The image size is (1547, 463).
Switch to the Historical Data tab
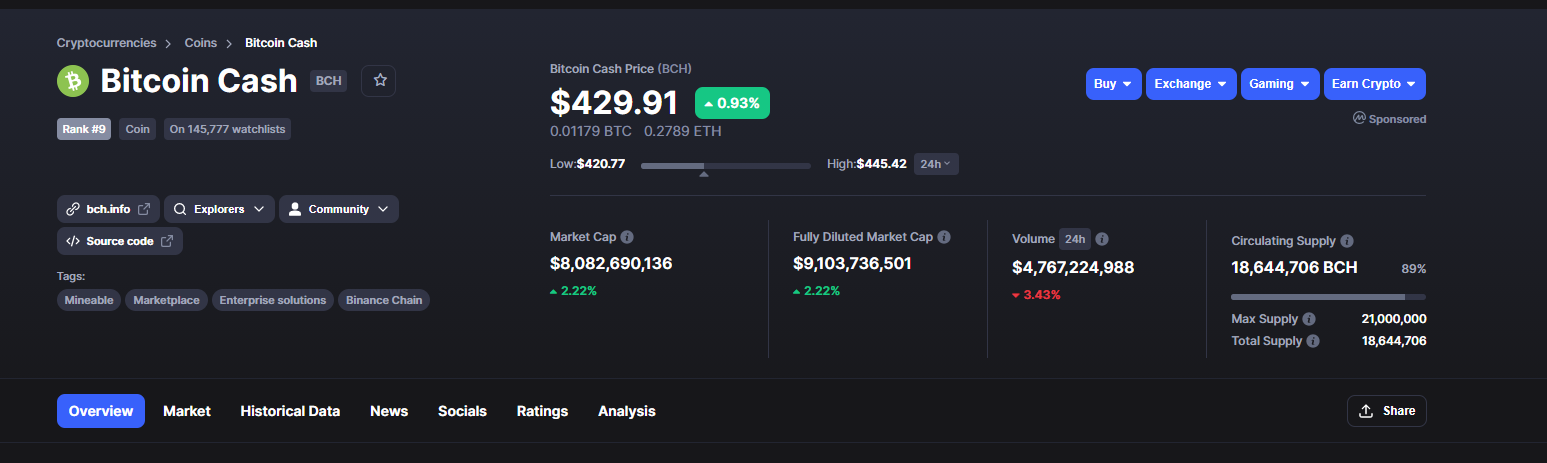coord(290,411)
